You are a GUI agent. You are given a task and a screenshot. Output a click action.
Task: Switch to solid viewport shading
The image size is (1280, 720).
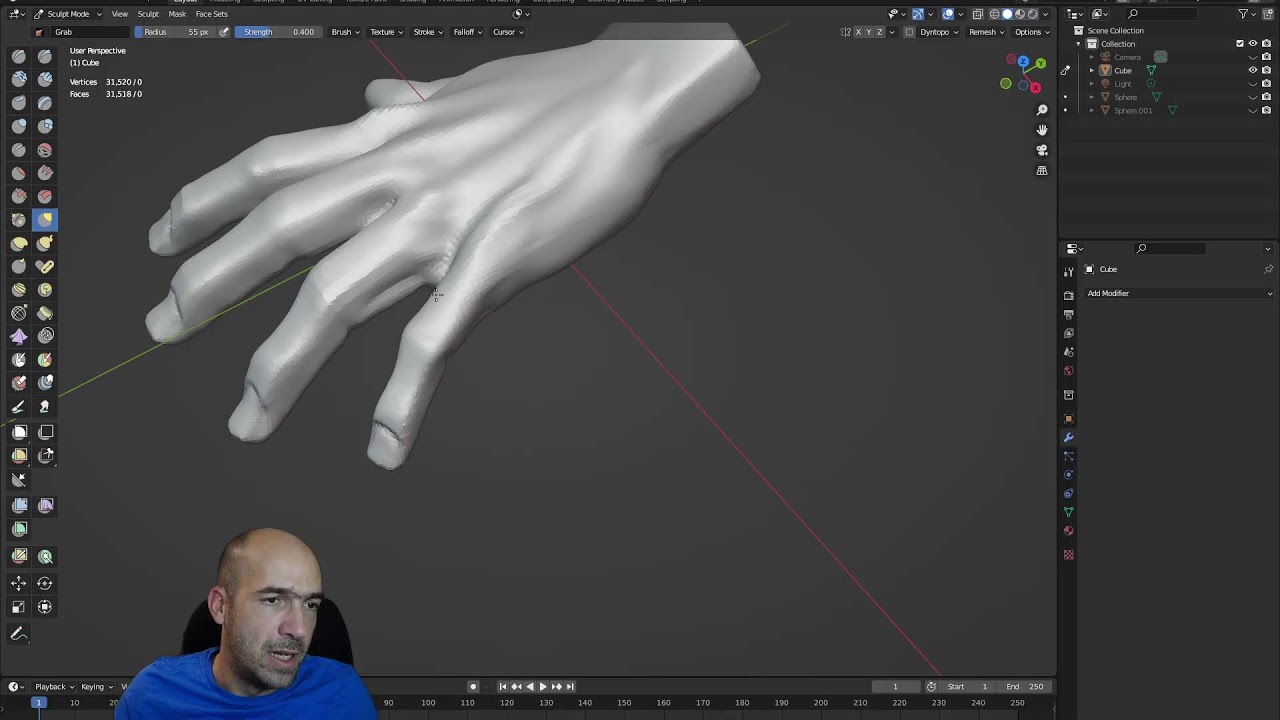click(x=1007, y=14)
